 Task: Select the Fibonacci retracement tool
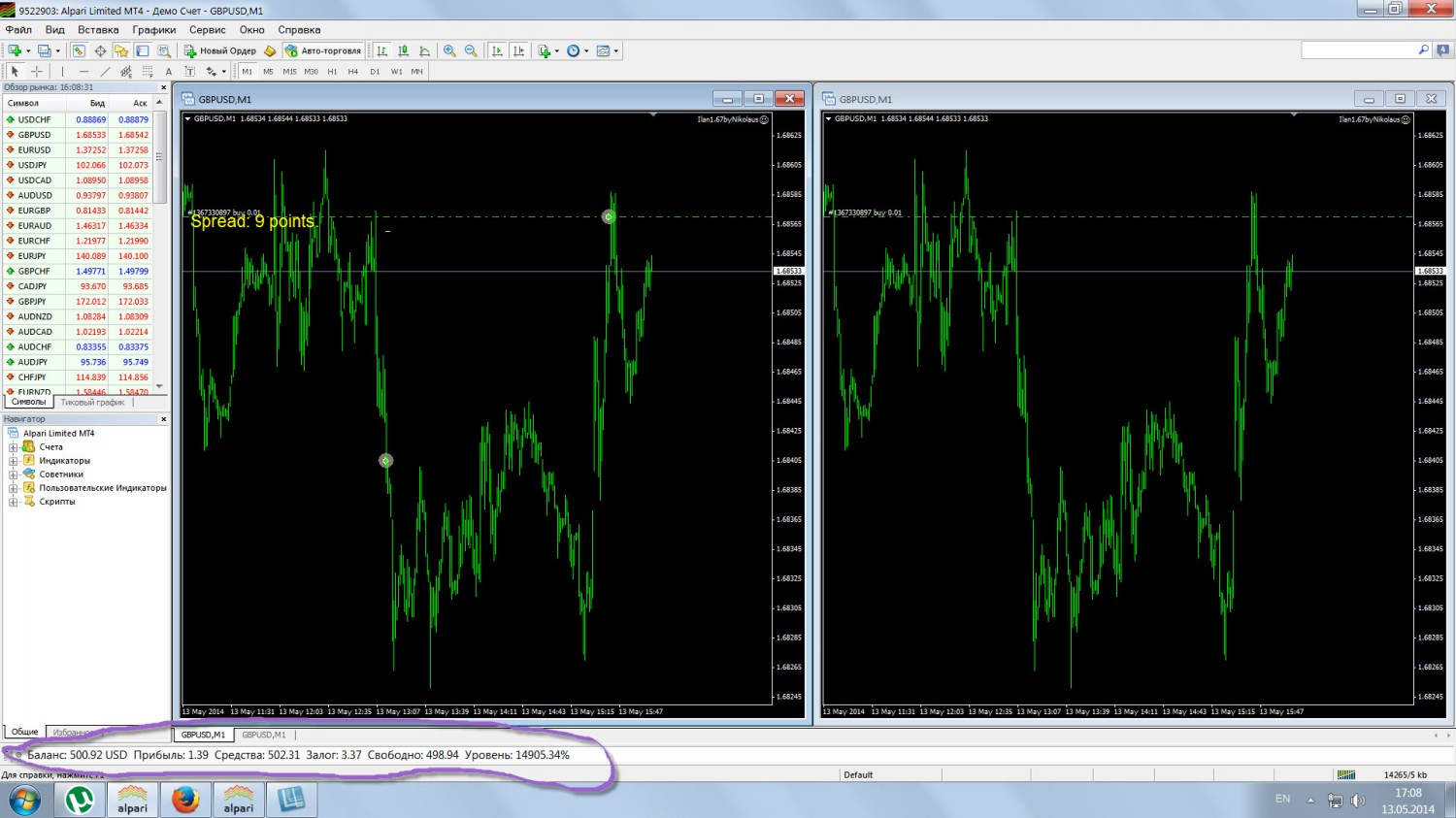pos(148,71)
